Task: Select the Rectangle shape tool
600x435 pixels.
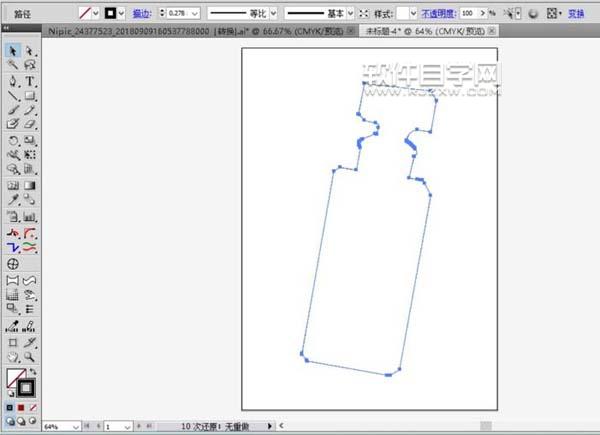Action: tap(29, 96)
